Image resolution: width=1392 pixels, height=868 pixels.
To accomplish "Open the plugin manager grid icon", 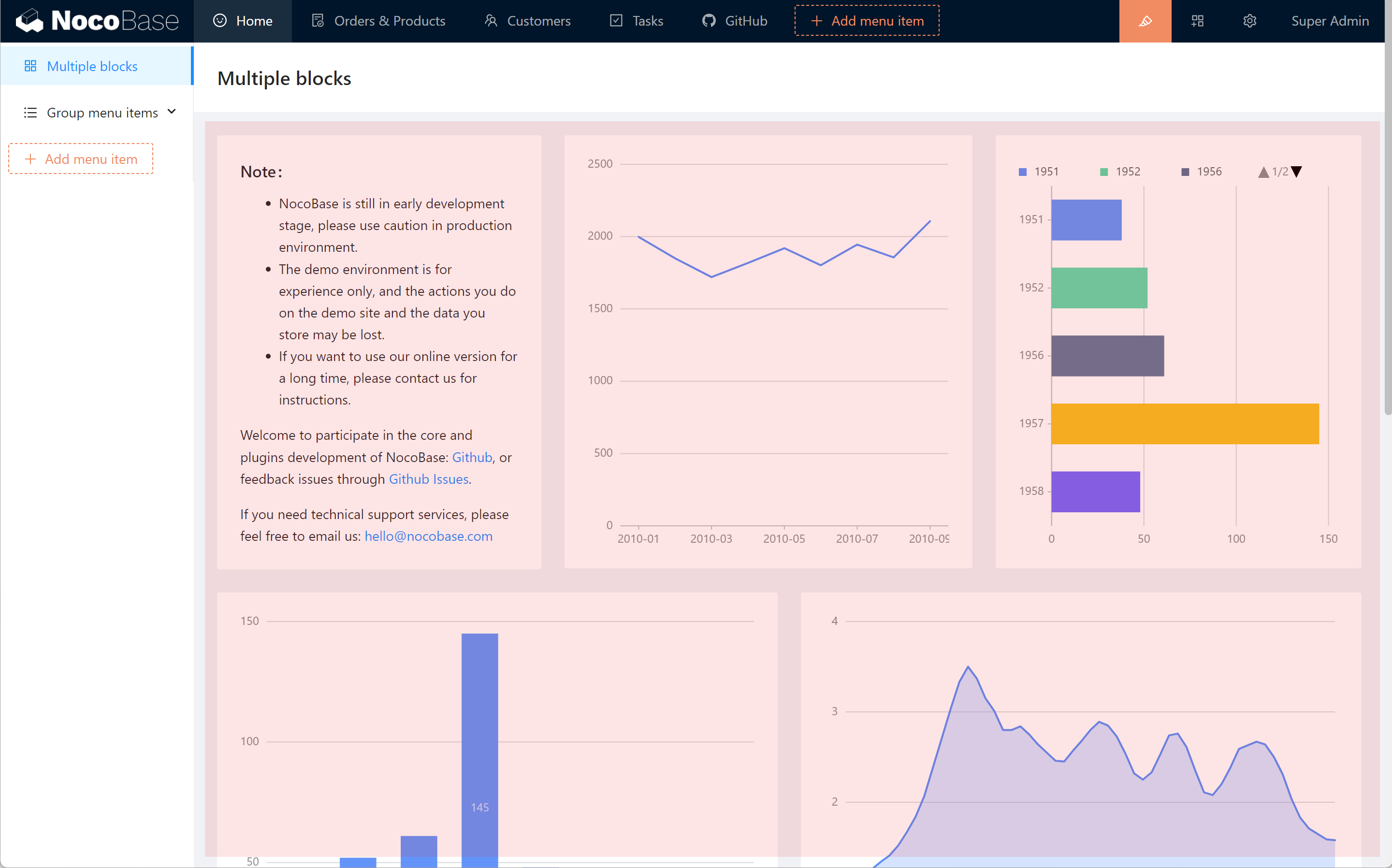I will pyautogui.click(x=1197, y=21).
